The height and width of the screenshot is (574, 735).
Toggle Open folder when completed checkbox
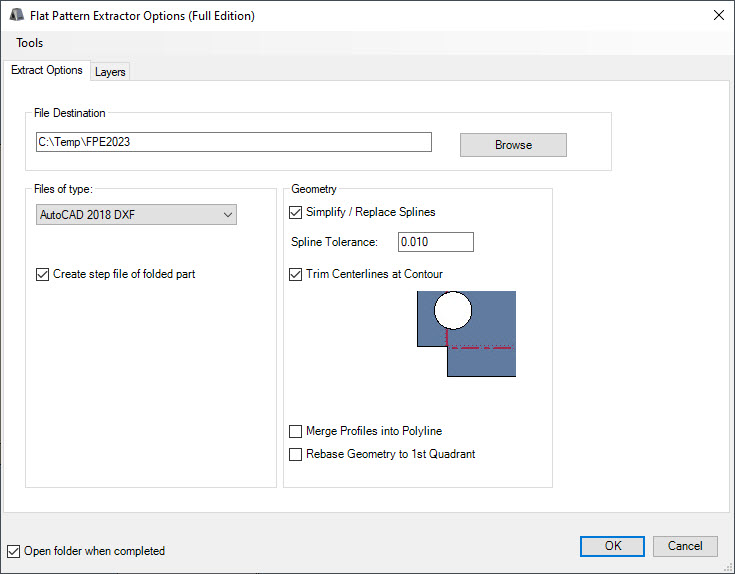(x=13, y=551)
